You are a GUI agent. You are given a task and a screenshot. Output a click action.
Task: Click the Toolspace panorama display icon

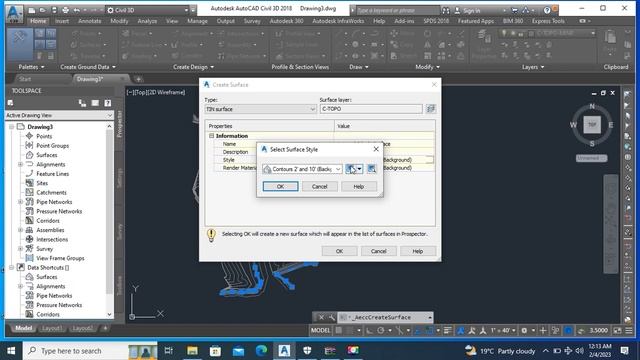click(95, 103)
